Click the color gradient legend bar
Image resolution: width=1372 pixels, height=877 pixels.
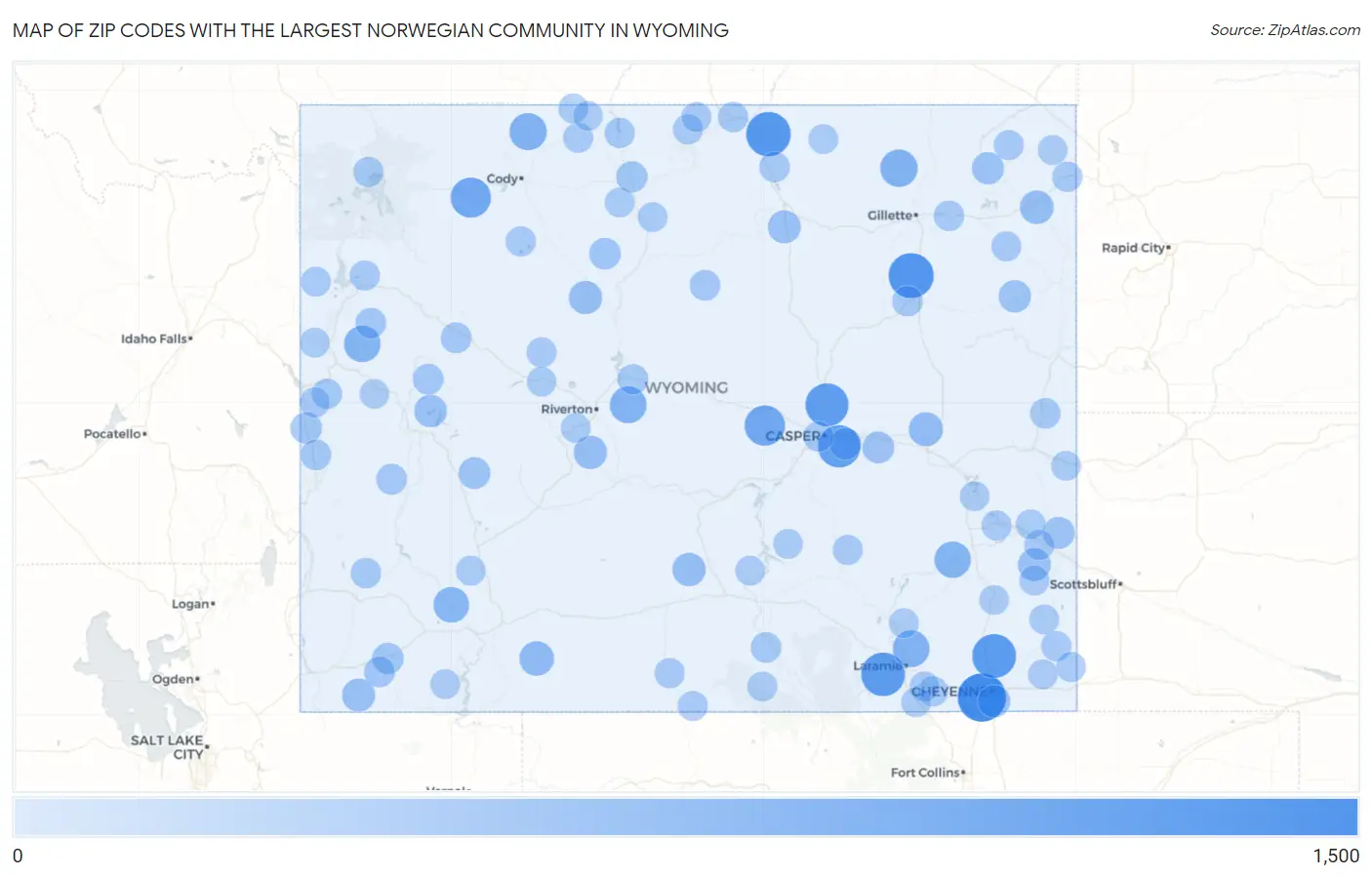tap(686, 817)
